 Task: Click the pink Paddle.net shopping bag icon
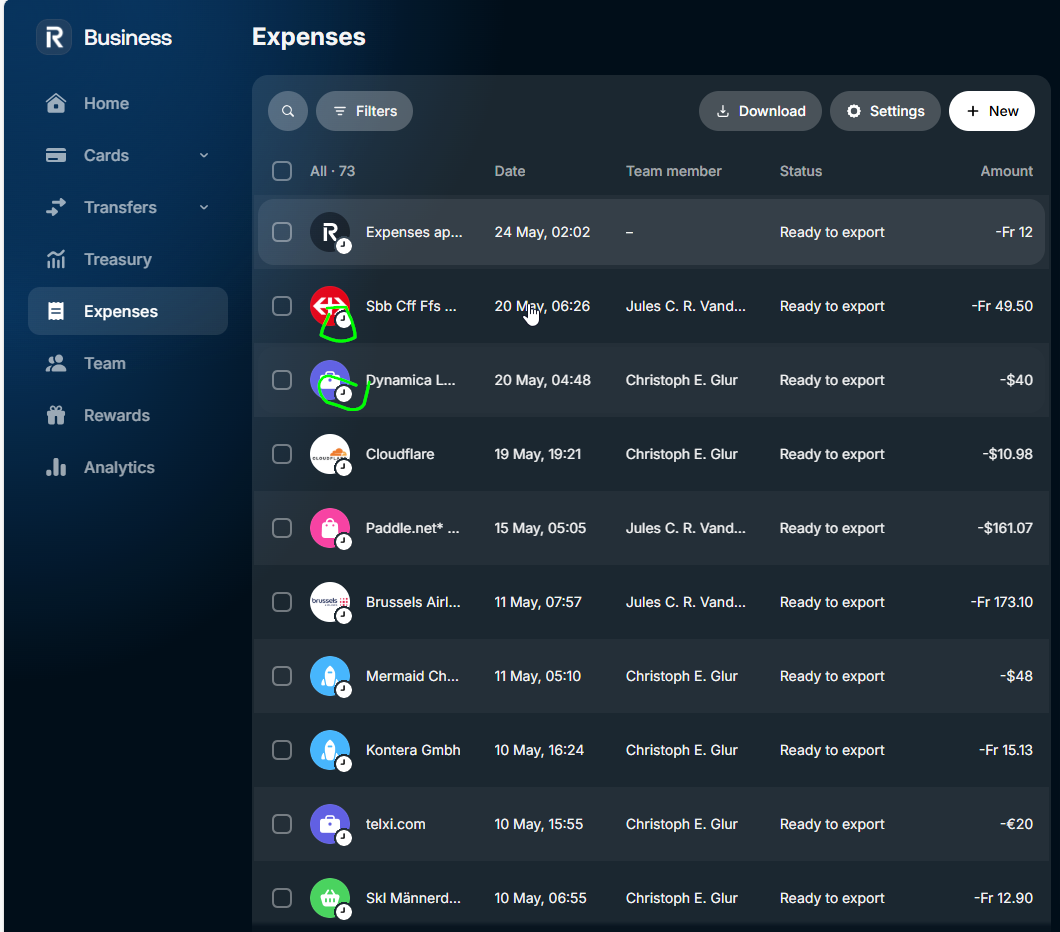coord(330,528)
